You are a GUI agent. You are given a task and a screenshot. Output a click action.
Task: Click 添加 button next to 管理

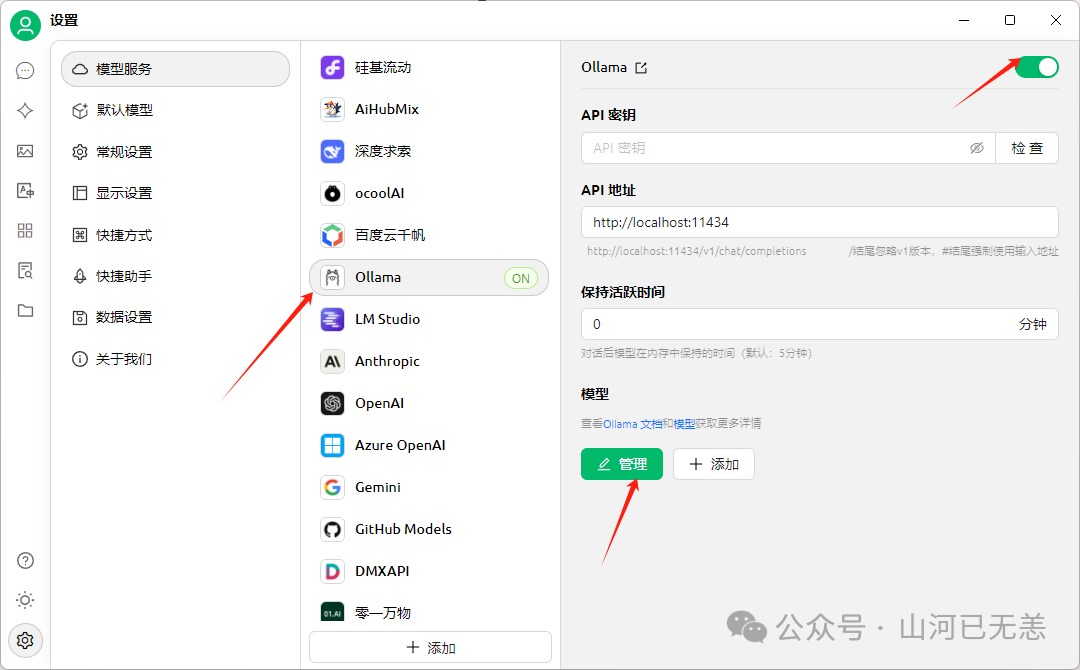click(x=714, y=464)
